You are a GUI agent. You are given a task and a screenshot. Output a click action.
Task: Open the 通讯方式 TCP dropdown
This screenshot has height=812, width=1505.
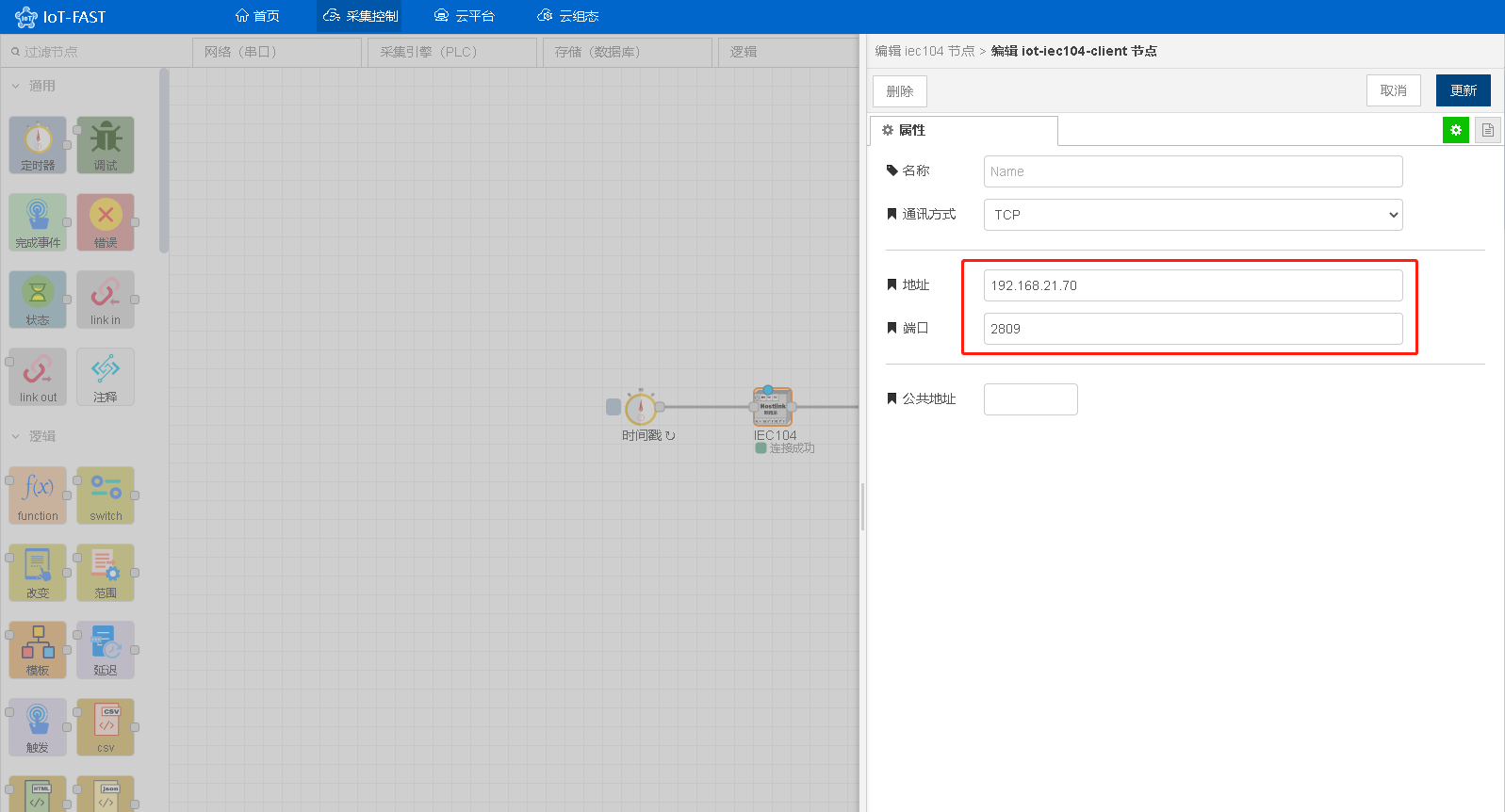(x=1193, y=215)
